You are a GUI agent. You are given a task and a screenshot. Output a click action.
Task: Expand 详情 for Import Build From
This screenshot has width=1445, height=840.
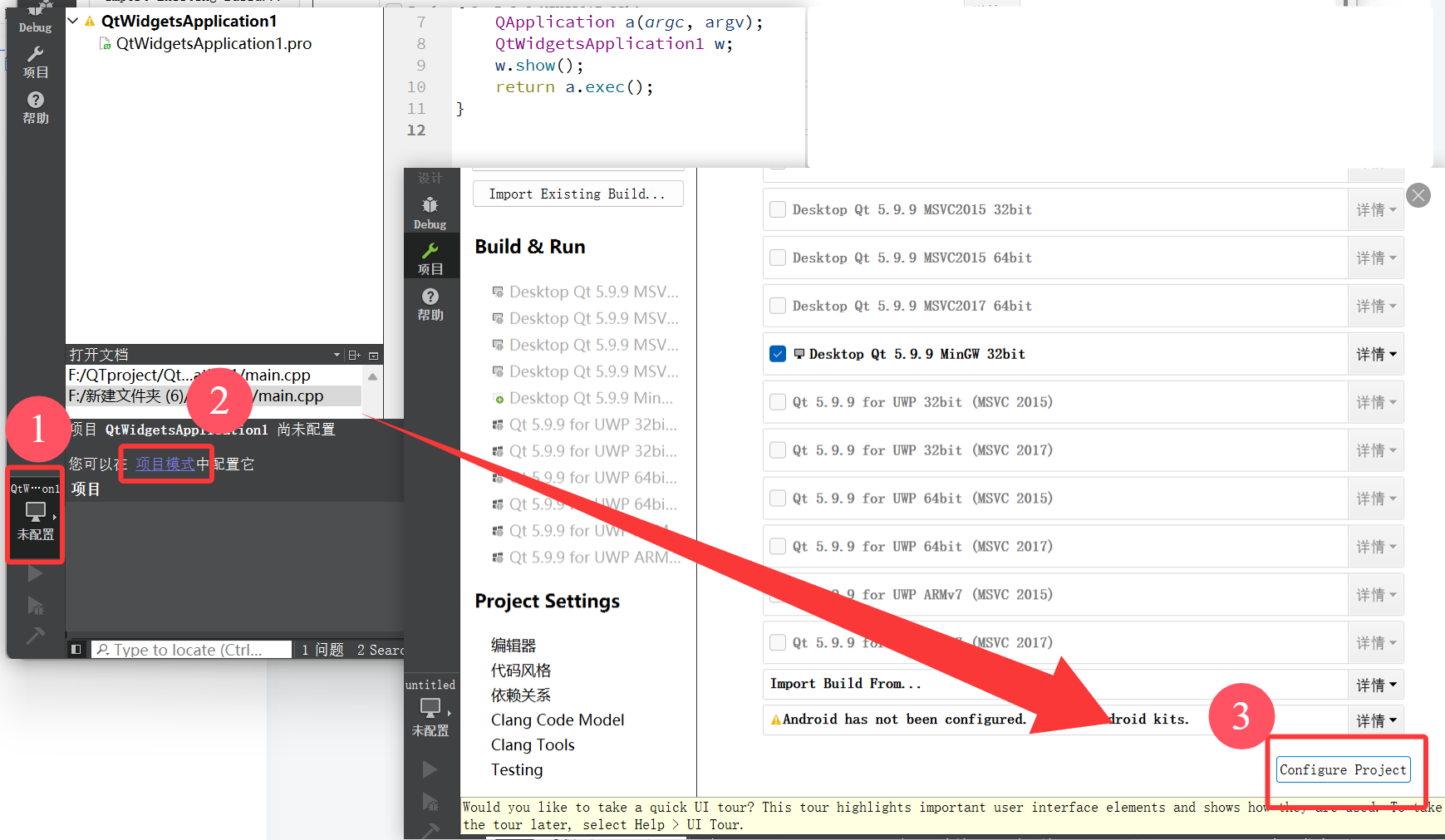click(1376, 685)
